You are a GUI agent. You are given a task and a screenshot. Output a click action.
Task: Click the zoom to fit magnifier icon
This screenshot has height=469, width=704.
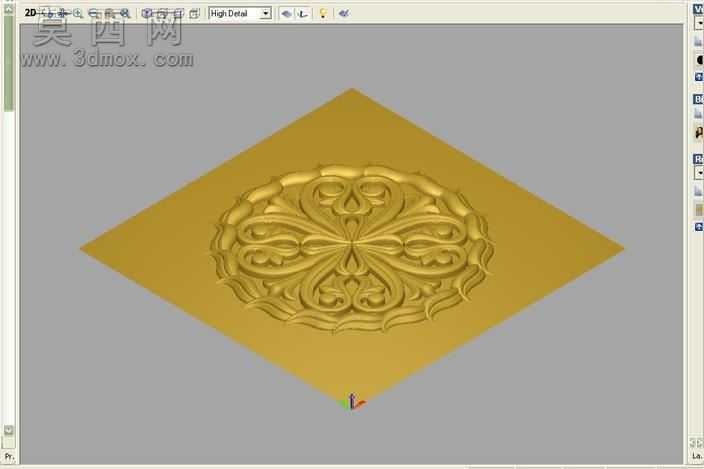coord(125,13)
